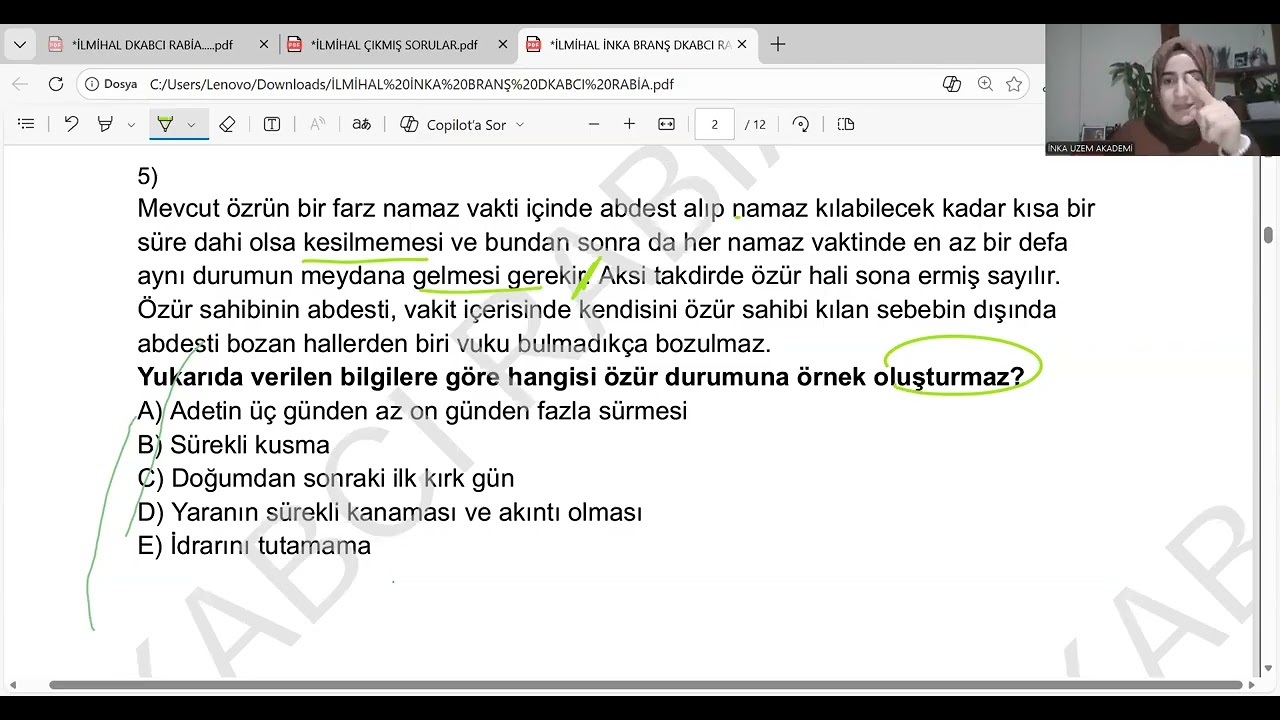Viewport: 1280px width, 720px height.
Task: Zoom in with the plus button
Action: [629, 124]
